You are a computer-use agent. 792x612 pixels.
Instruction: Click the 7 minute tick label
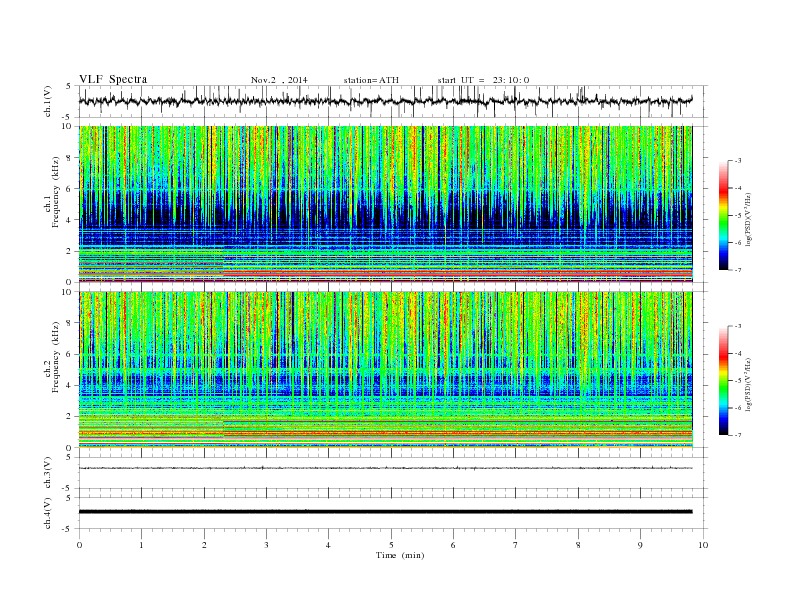516,545
